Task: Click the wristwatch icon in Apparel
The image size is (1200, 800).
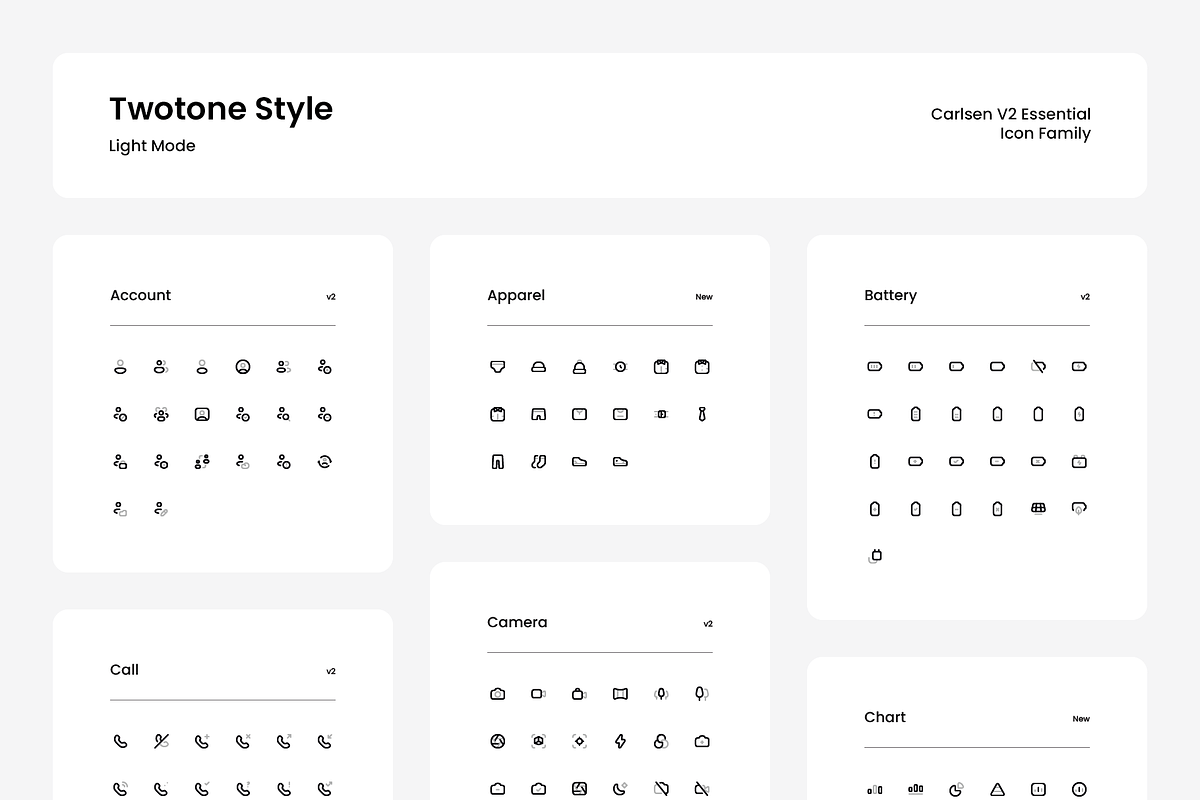Action: [x=620, y=367]
